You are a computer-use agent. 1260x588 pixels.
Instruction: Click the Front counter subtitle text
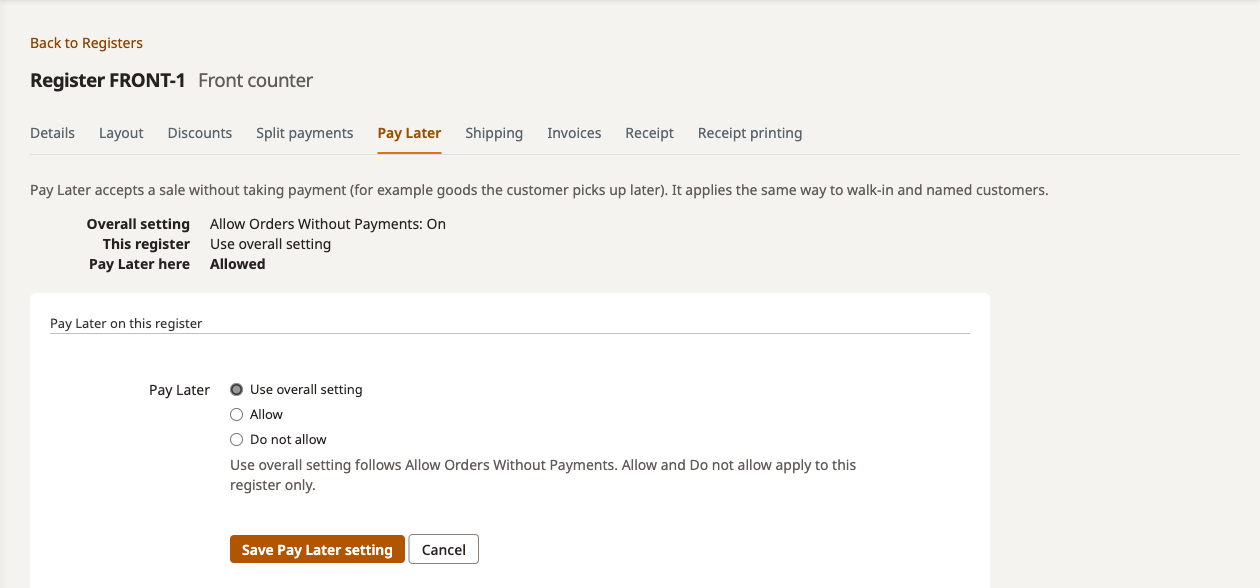coord(256,81)
